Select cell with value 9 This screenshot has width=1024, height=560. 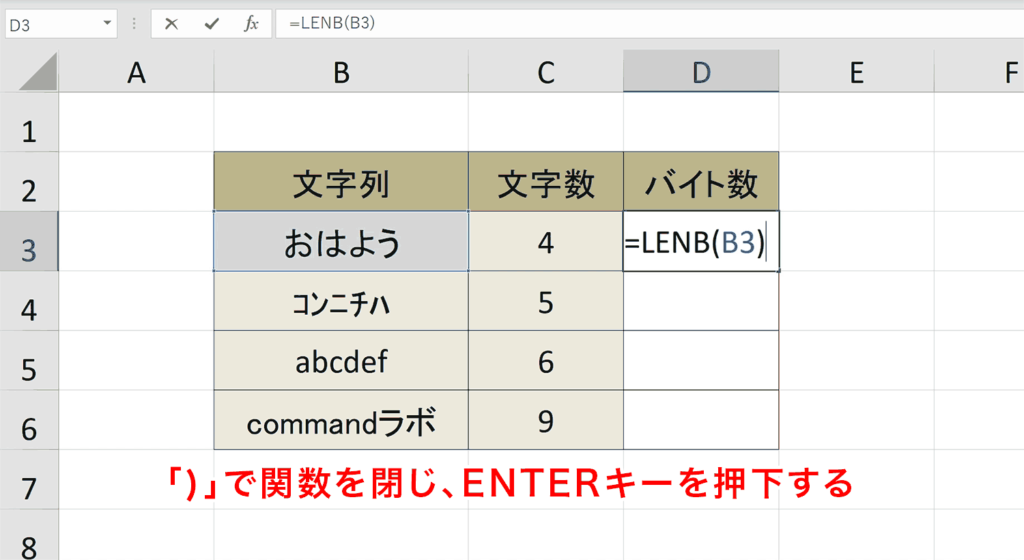click(545, 421)
